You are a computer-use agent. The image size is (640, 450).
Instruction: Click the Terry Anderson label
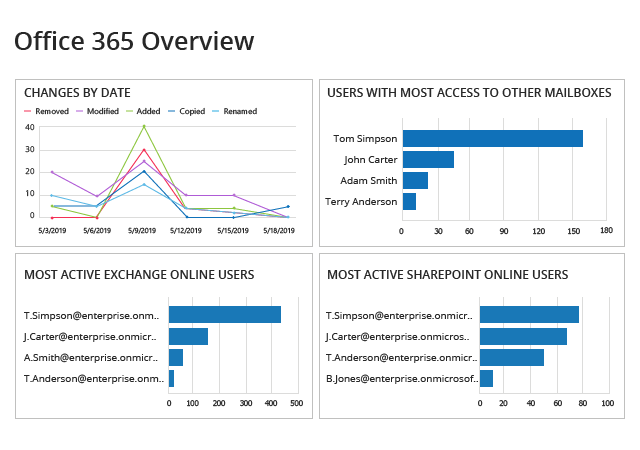(x=361, y=202)
